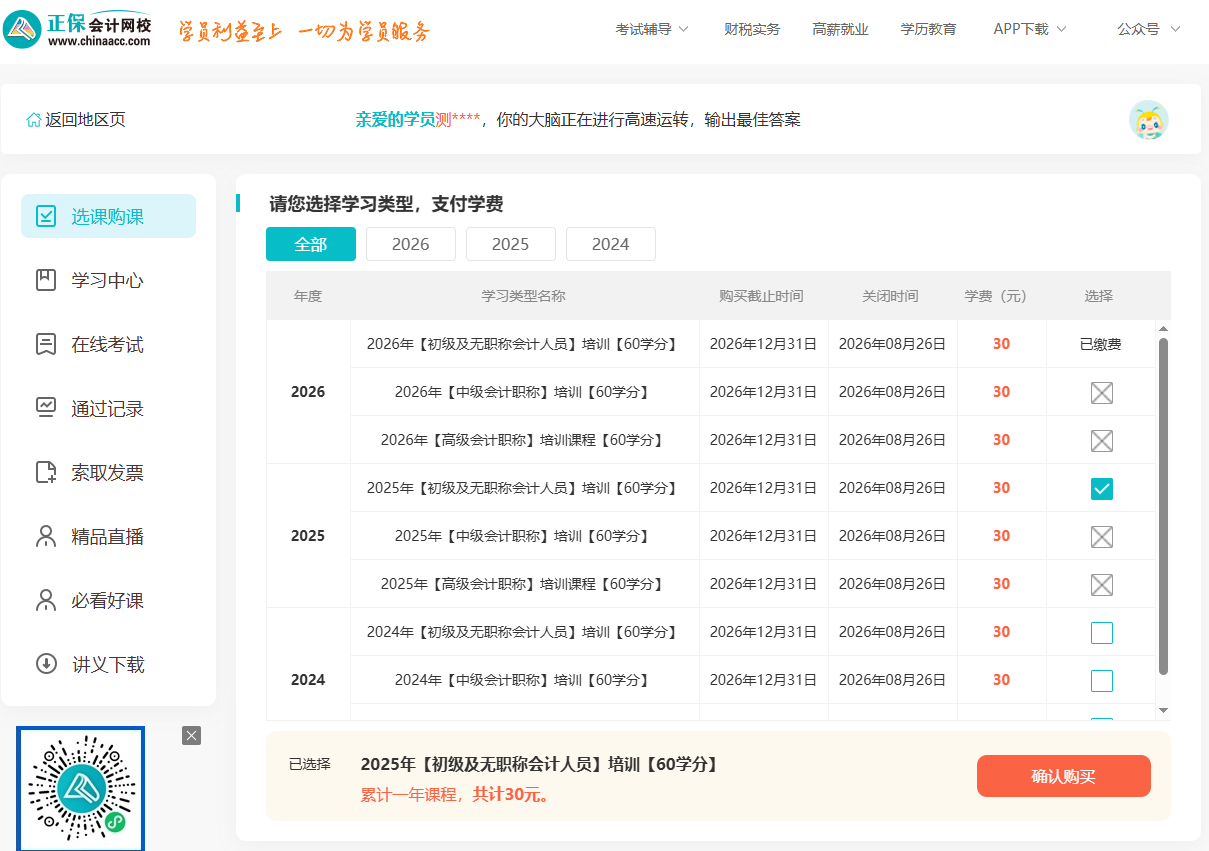Click the 已缴费 status text

(x=1100, y=344)
